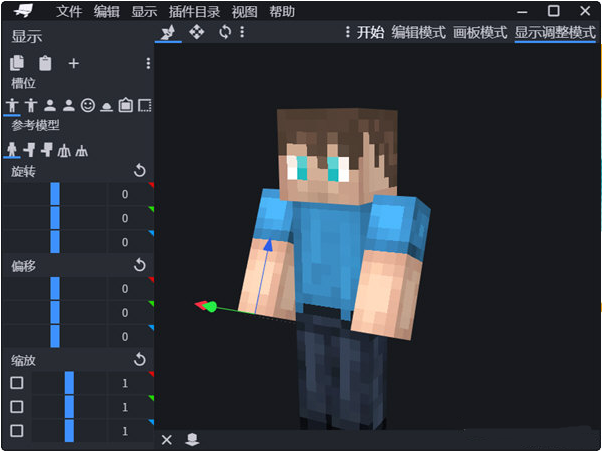
Task: Open toolbar options dots beside rotate tool
Action: pyautogui.click(x=242, y=32)
